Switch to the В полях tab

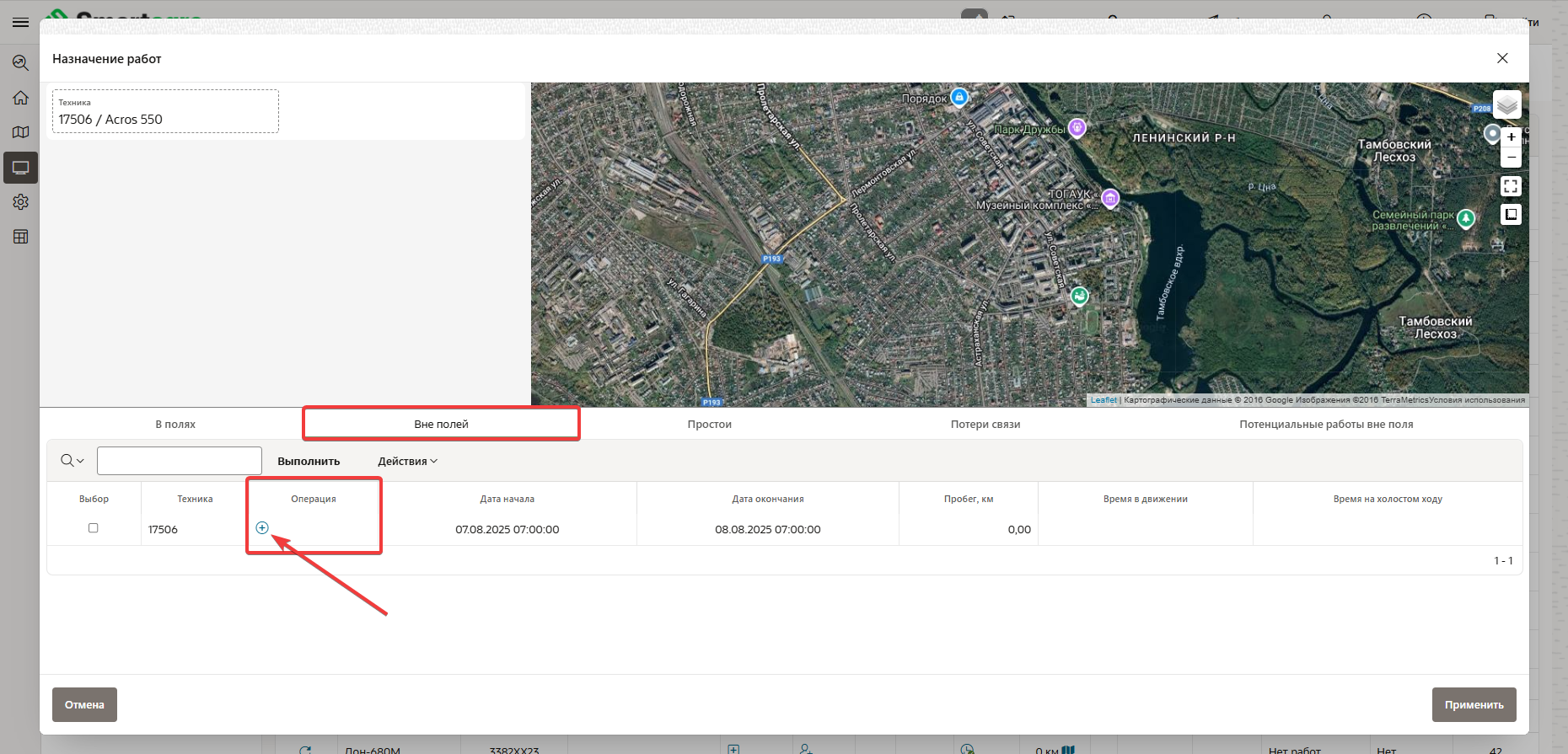point(175,425)
